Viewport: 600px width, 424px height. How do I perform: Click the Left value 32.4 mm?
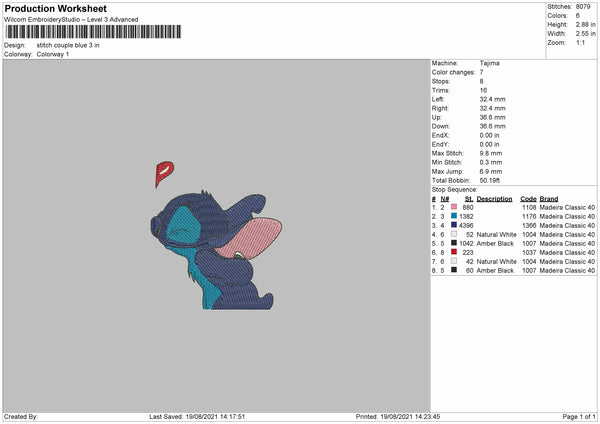point(492,99)
